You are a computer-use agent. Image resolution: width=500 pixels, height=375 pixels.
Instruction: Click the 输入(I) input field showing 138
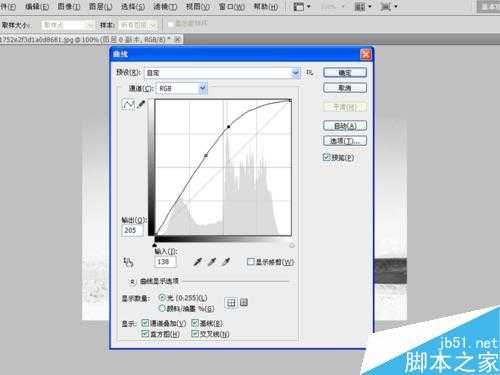[165, 262]
